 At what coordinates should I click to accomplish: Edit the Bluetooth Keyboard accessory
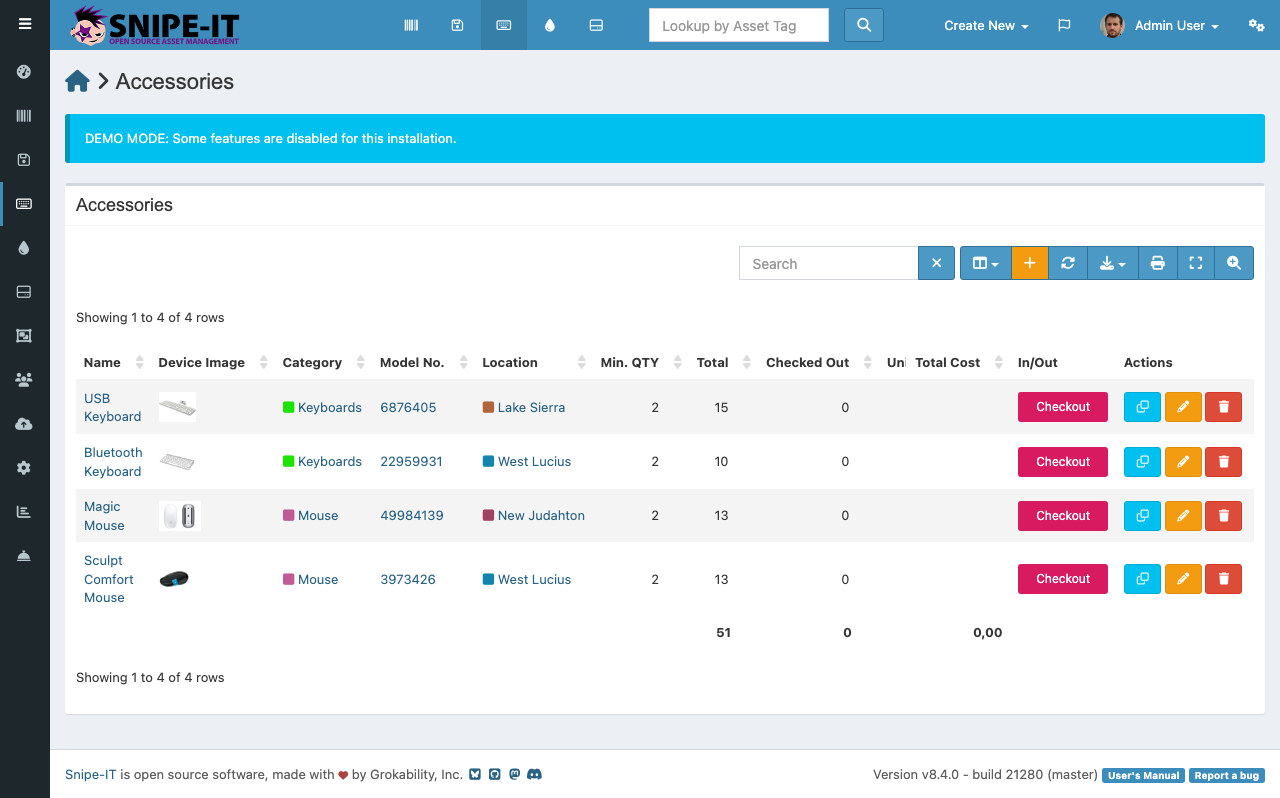(1183, 462)
